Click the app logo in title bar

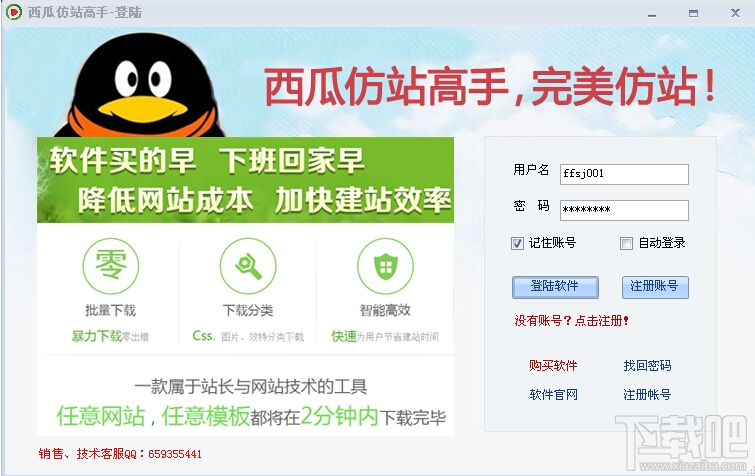pyautogui.click(x=13, y=12)
